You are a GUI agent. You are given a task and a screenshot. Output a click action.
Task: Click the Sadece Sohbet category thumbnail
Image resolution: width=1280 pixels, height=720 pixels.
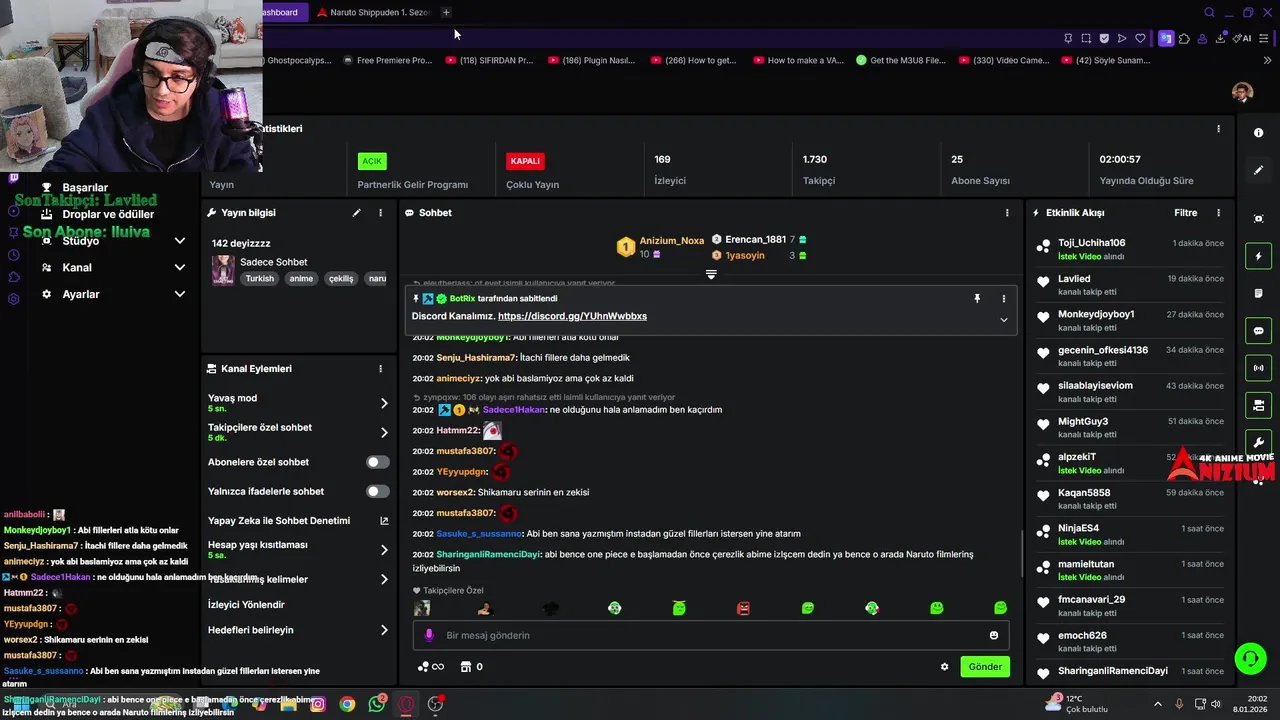223,270
